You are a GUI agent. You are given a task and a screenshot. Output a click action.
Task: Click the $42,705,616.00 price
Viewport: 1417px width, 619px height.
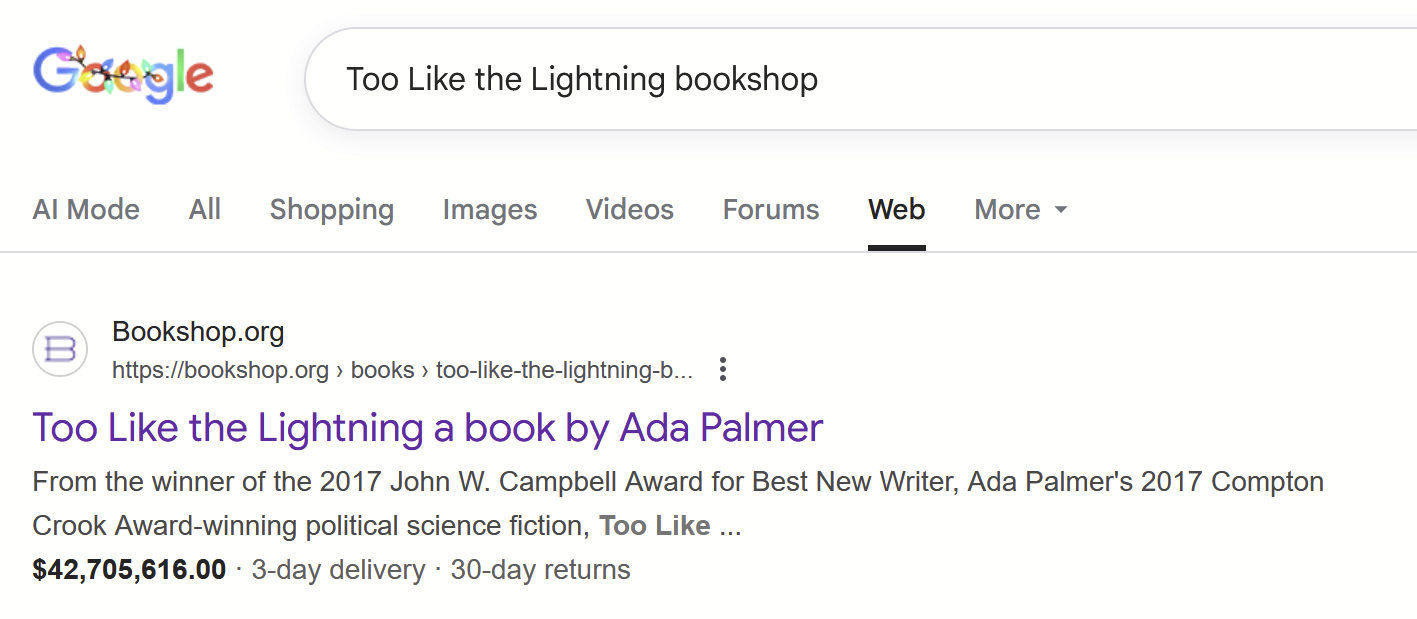(x=129, y=570)
